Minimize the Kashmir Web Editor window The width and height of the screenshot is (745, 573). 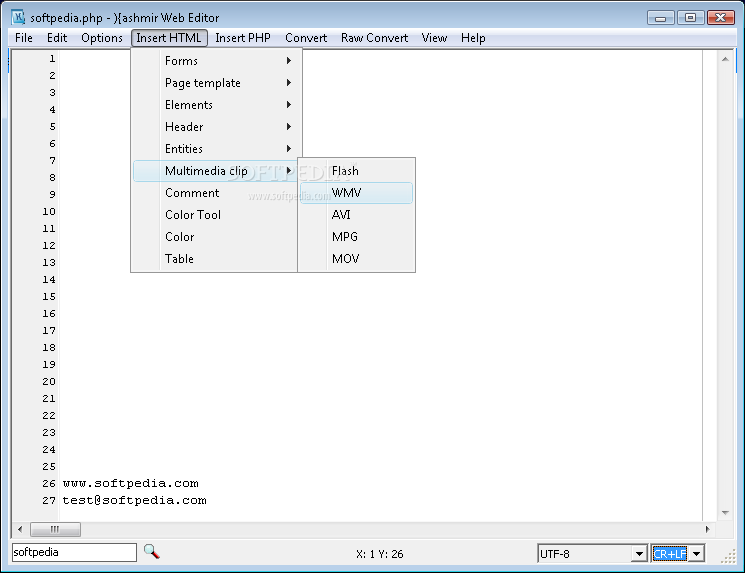(x=660, y=18)
